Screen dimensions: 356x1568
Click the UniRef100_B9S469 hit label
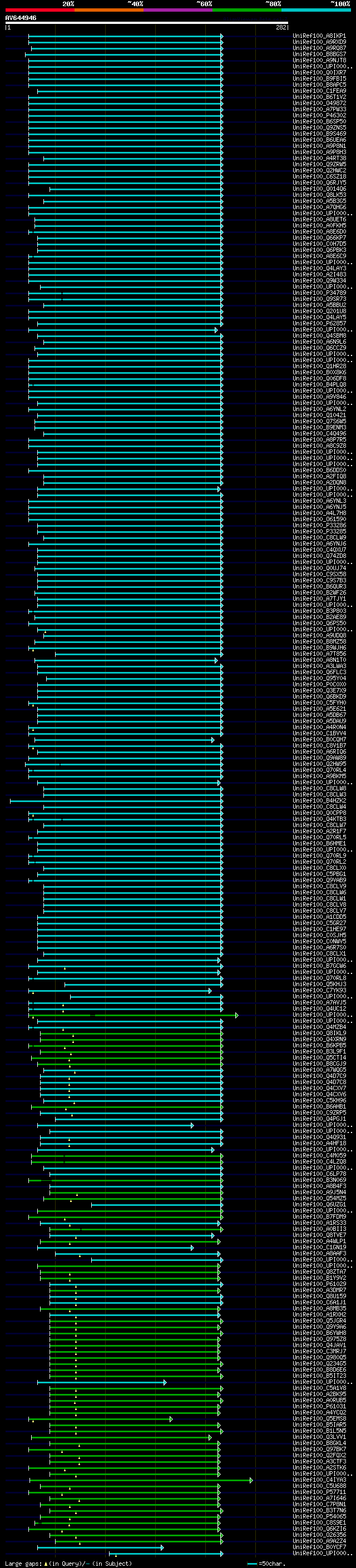coord(319,133)
